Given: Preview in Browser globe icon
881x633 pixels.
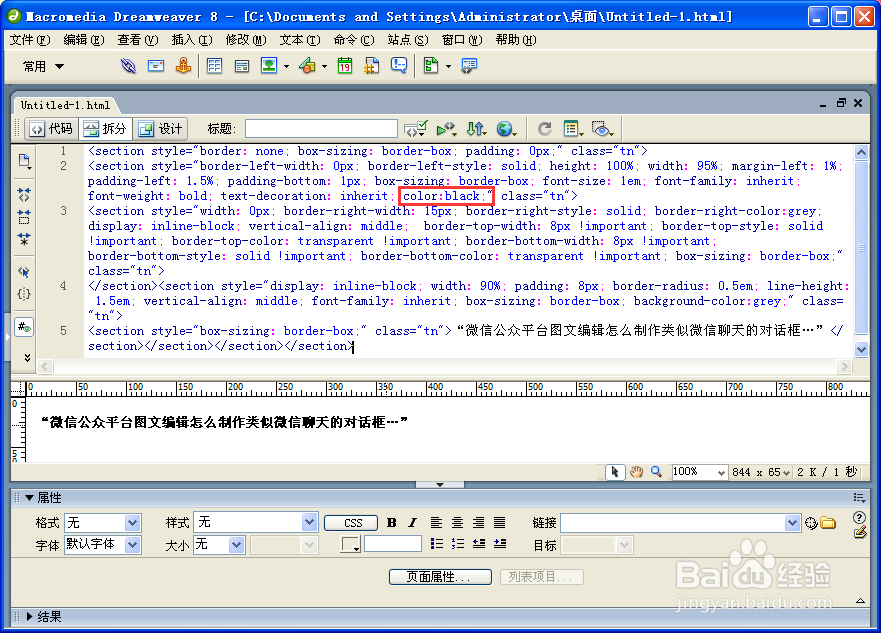Looking at the screenshot, I should pyautogui.click(x=506, y=129).
